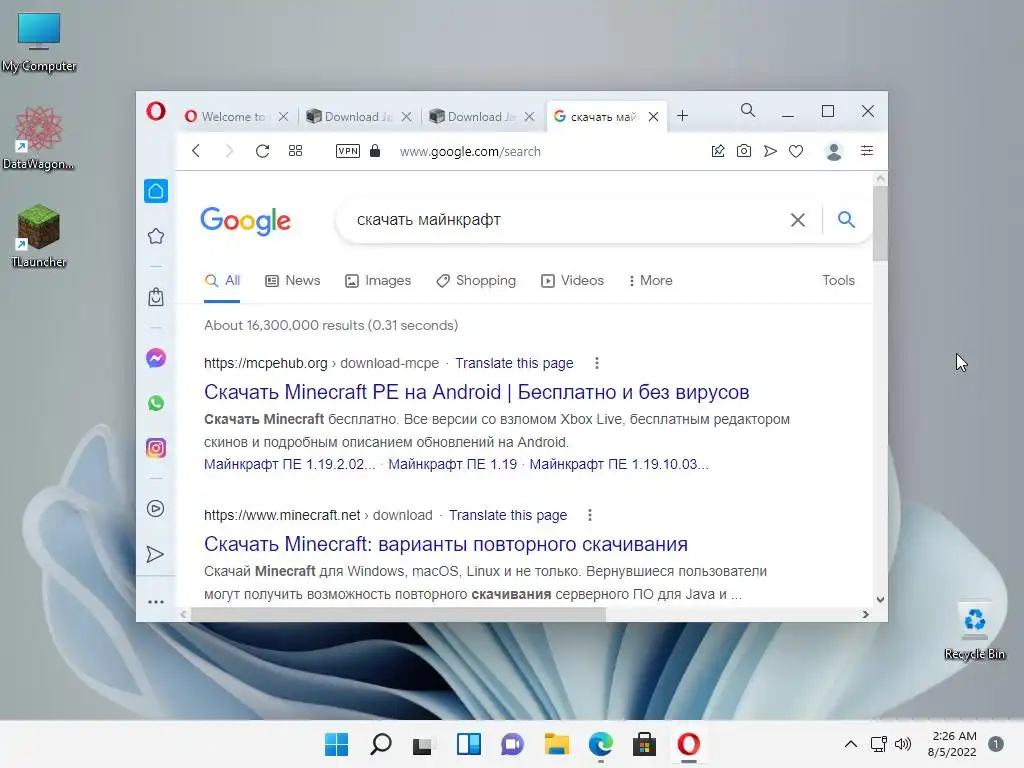Screen dimensions: 1024x768
Task: Show hidden system tray icons
Action: click(x=850, y=744)
